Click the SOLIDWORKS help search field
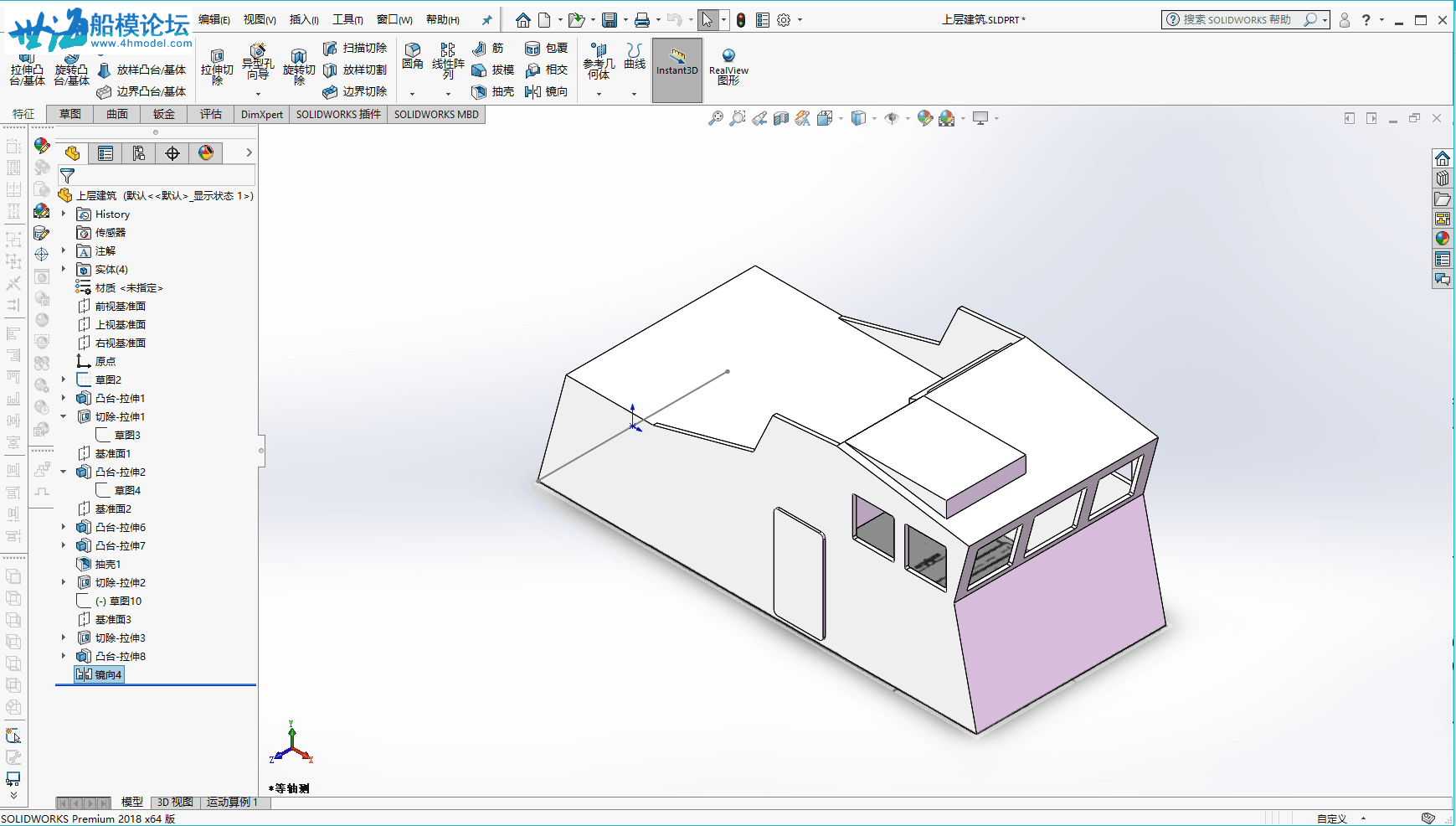This screenshot has width=1456, height=826. coord(1237,20)
